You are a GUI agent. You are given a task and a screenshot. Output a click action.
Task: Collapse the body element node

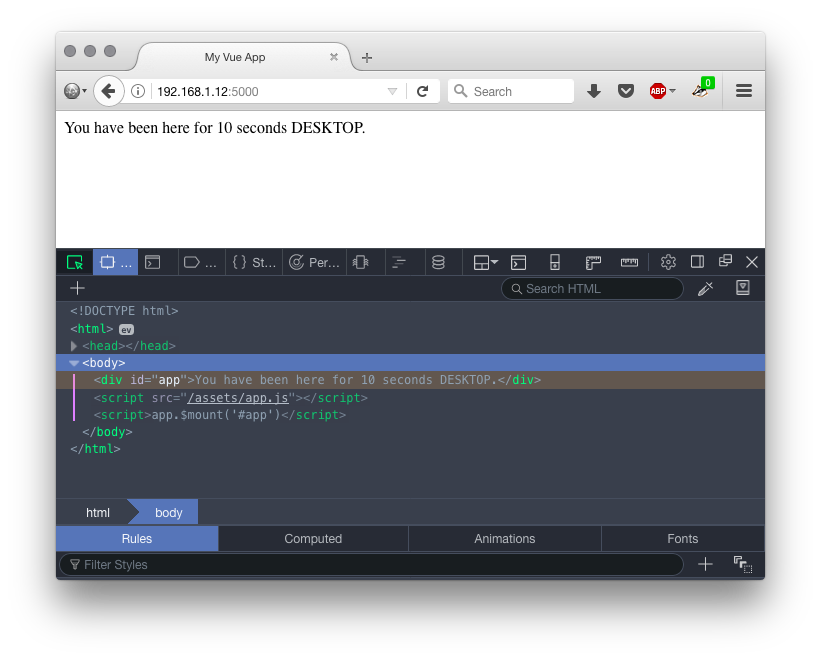[74, 363]
